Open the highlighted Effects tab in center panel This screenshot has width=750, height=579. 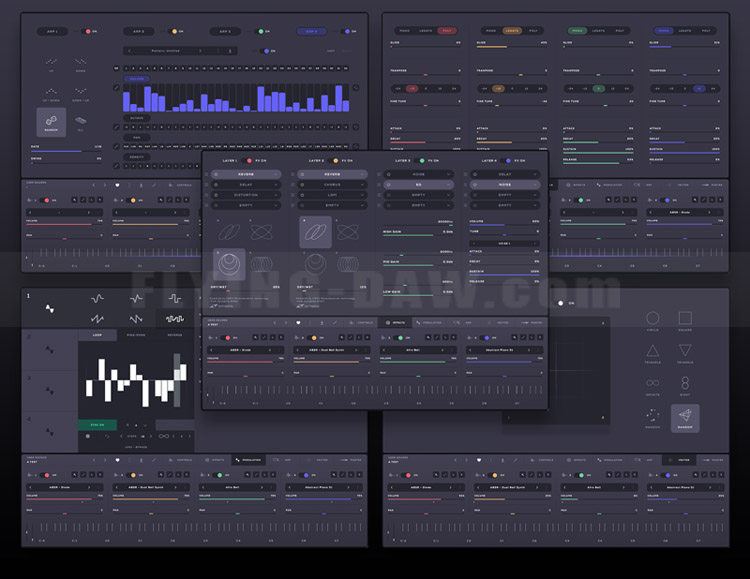[396, 323]
